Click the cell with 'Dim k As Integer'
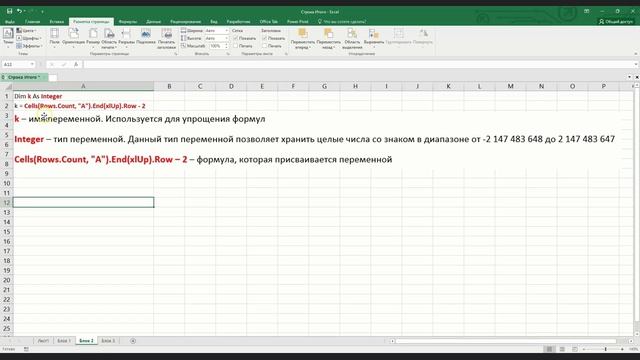This screenshot has height=360, width=640. (83, 96)
